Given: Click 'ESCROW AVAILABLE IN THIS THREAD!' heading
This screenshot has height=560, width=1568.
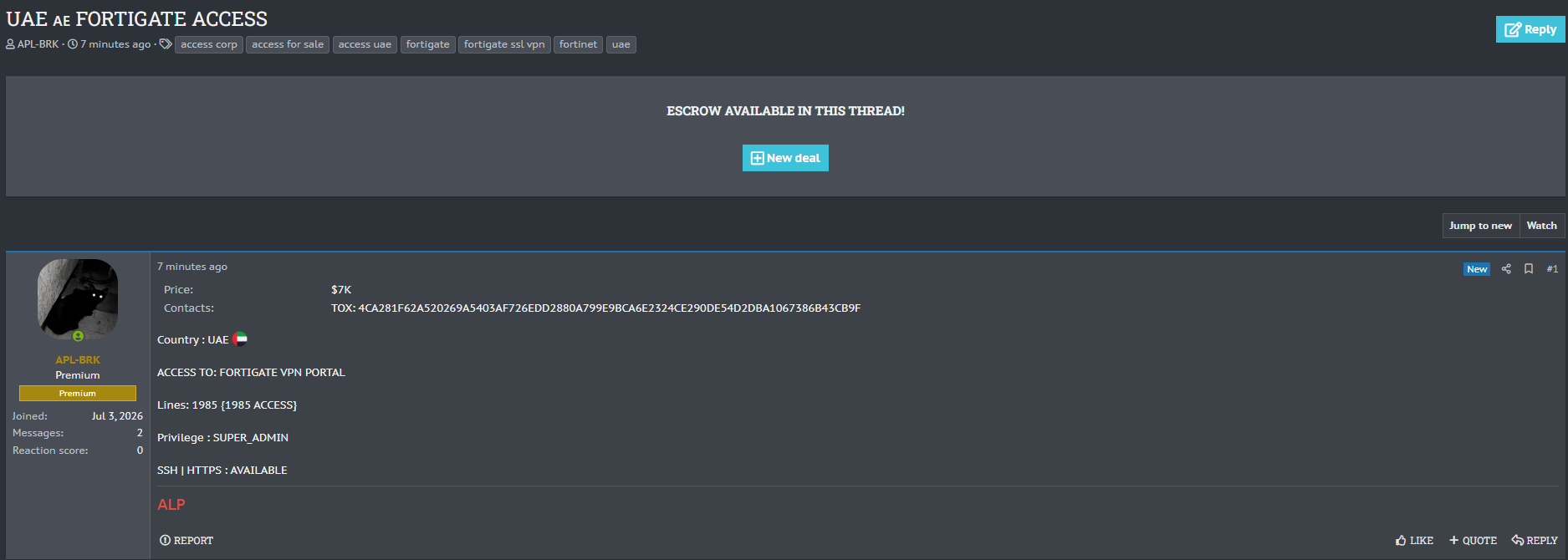Looking at the screenshot, I should coord(785,111).
